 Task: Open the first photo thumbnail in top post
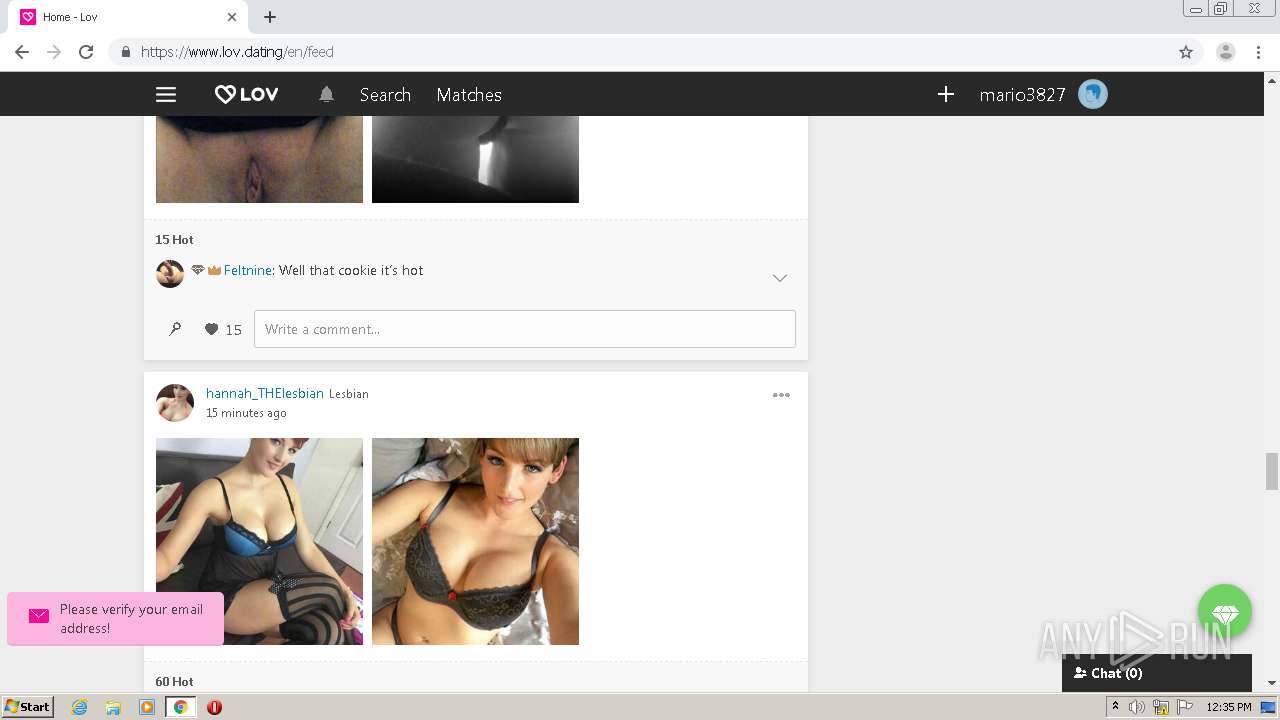[x=259, y=159]
